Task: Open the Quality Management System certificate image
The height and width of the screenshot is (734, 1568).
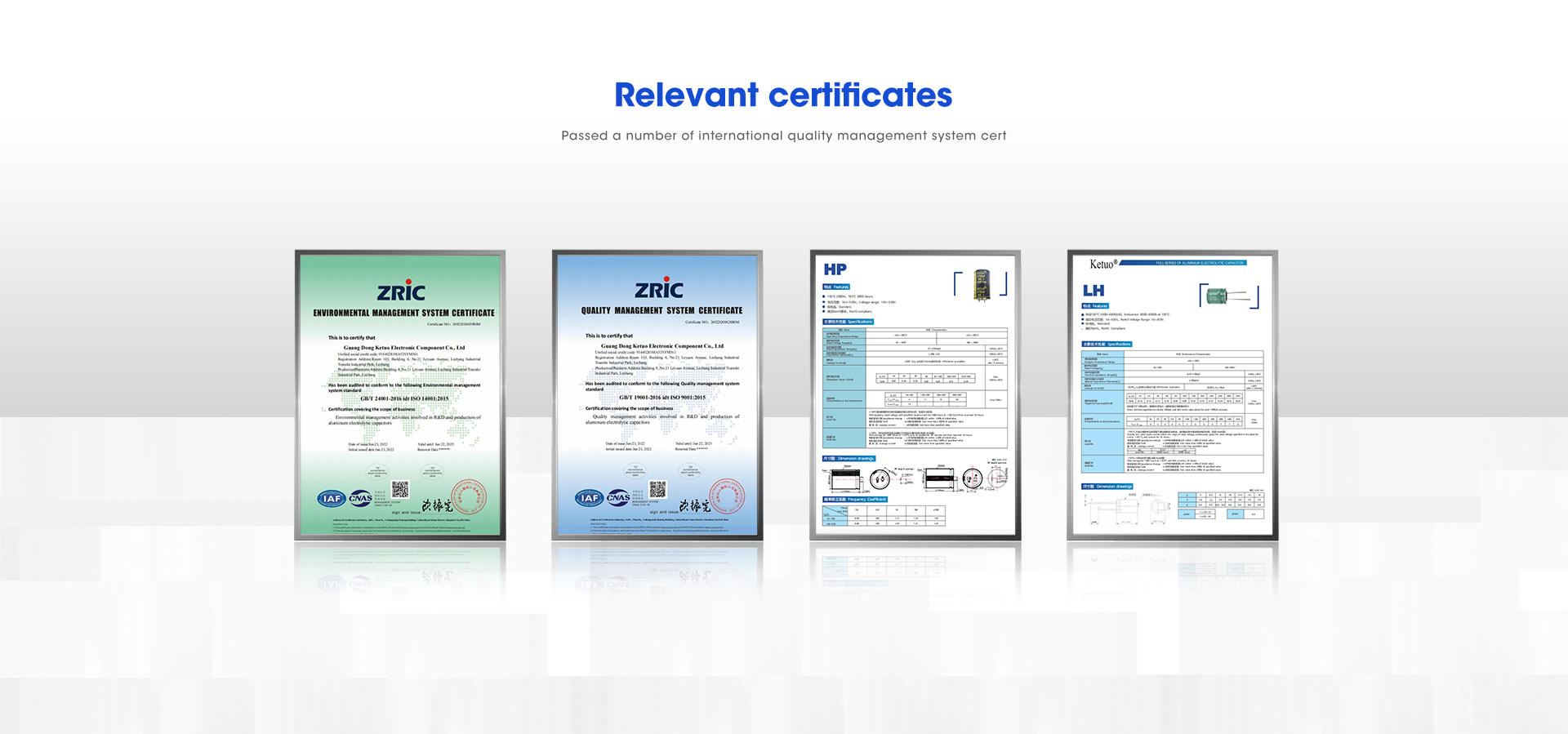Action: point(657,395)
